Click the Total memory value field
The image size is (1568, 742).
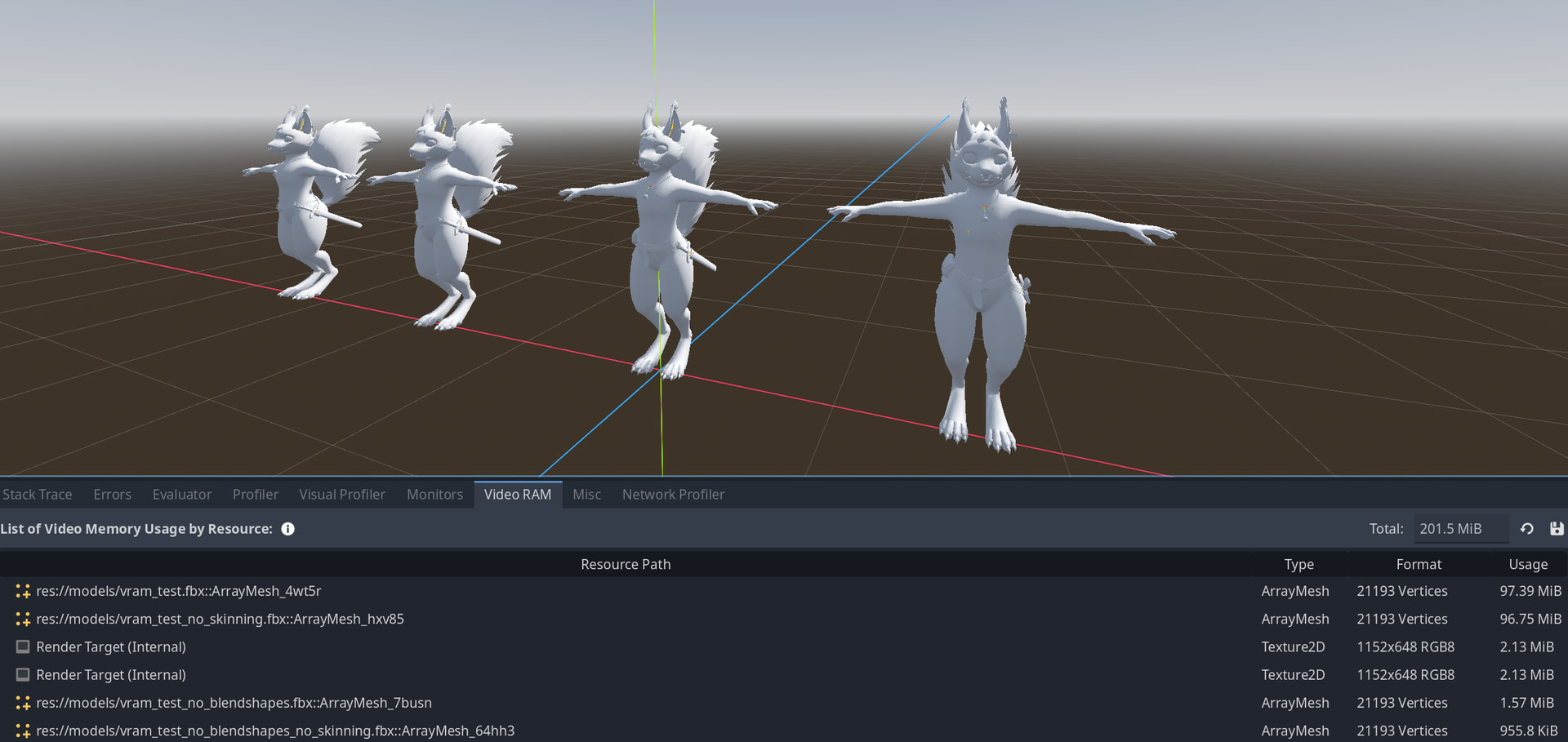click(x=1460, y=529)
